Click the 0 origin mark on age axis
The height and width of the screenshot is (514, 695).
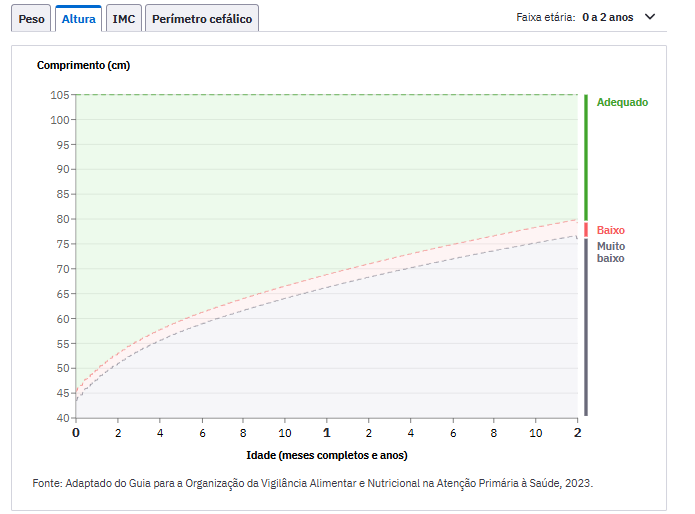coord(76,432)
